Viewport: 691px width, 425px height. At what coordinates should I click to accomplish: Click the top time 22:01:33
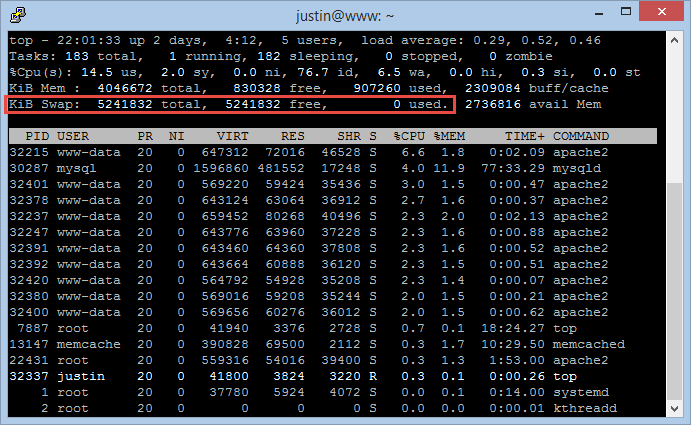tap(89, 41)
